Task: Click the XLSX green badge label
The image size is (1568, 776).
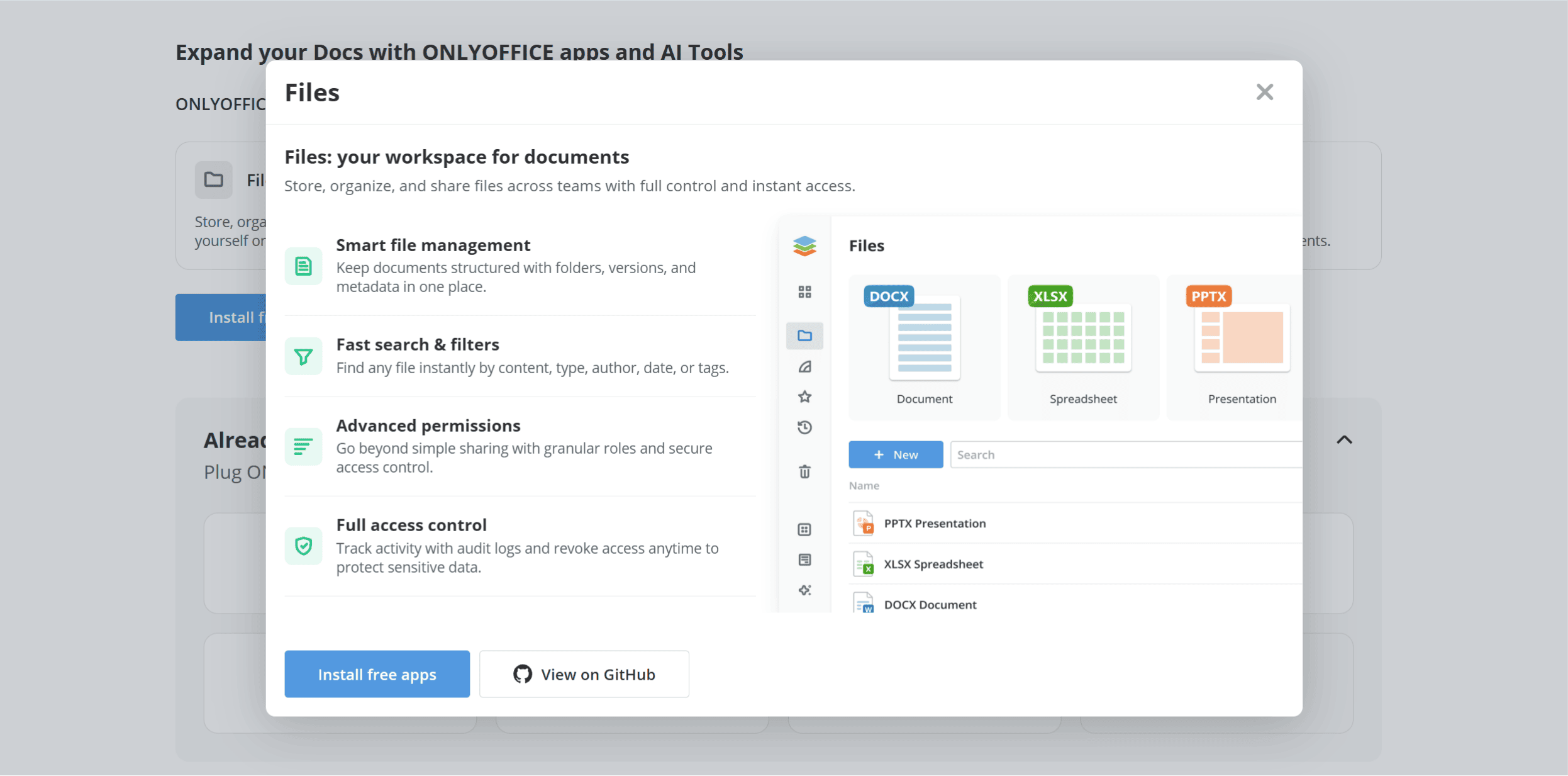Action: click(1050, 296)
